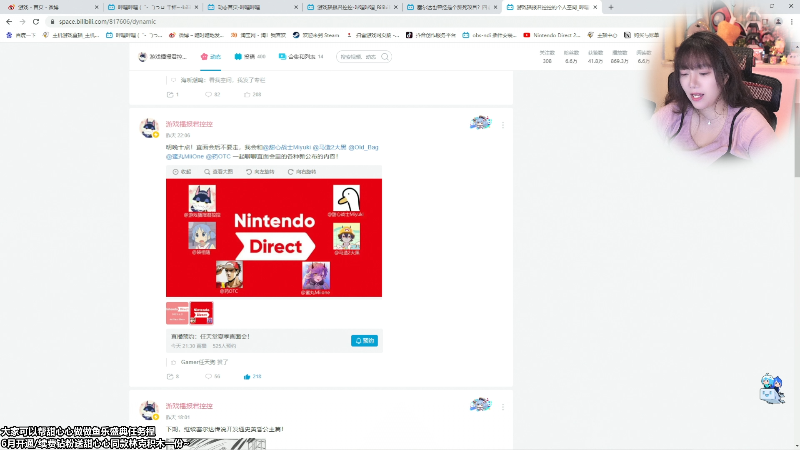Open the 合集和列表 tab
Screen dimensions: 800x450
point(301,57)
